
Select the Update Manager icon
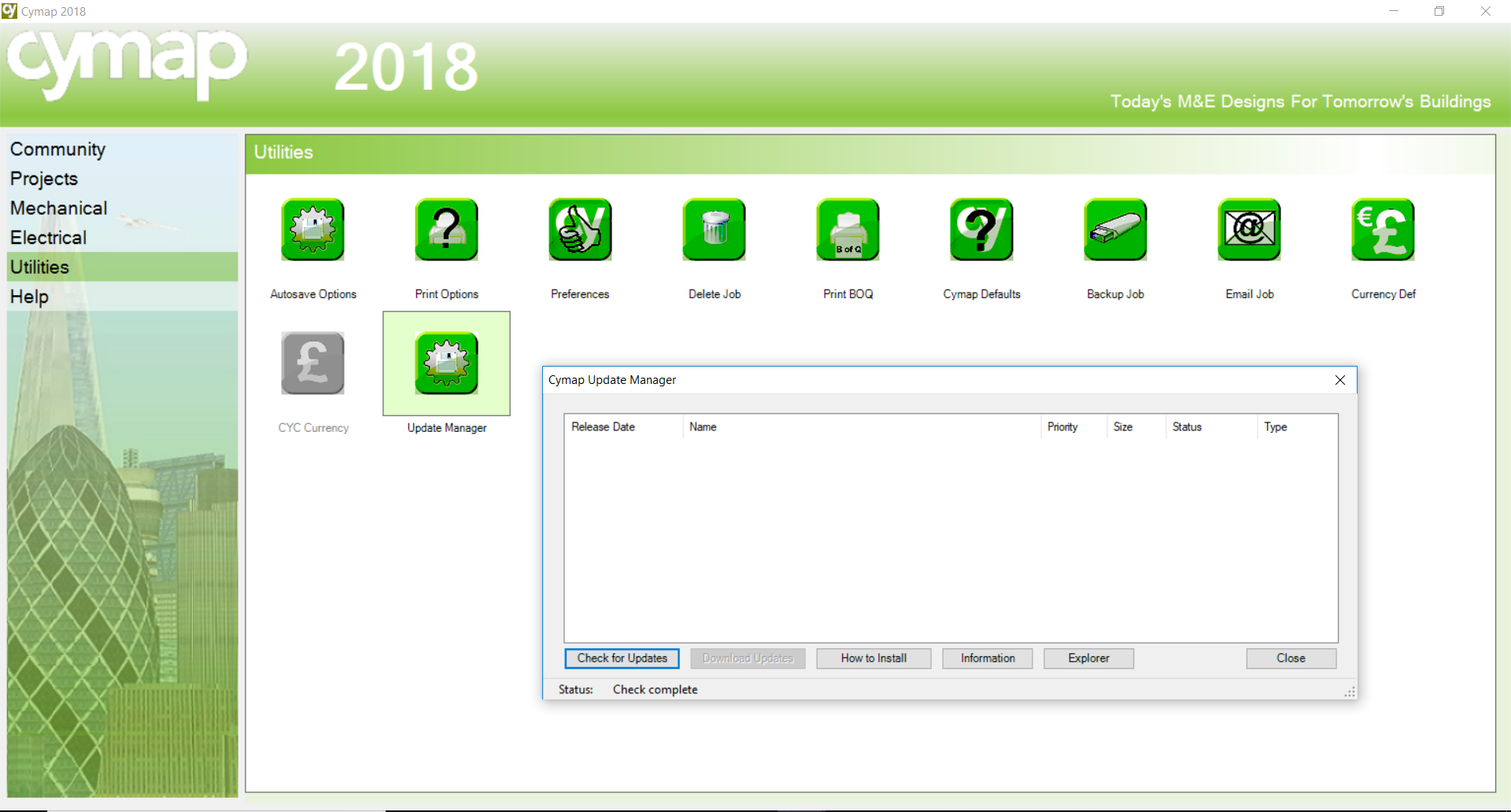pos(446,363)
